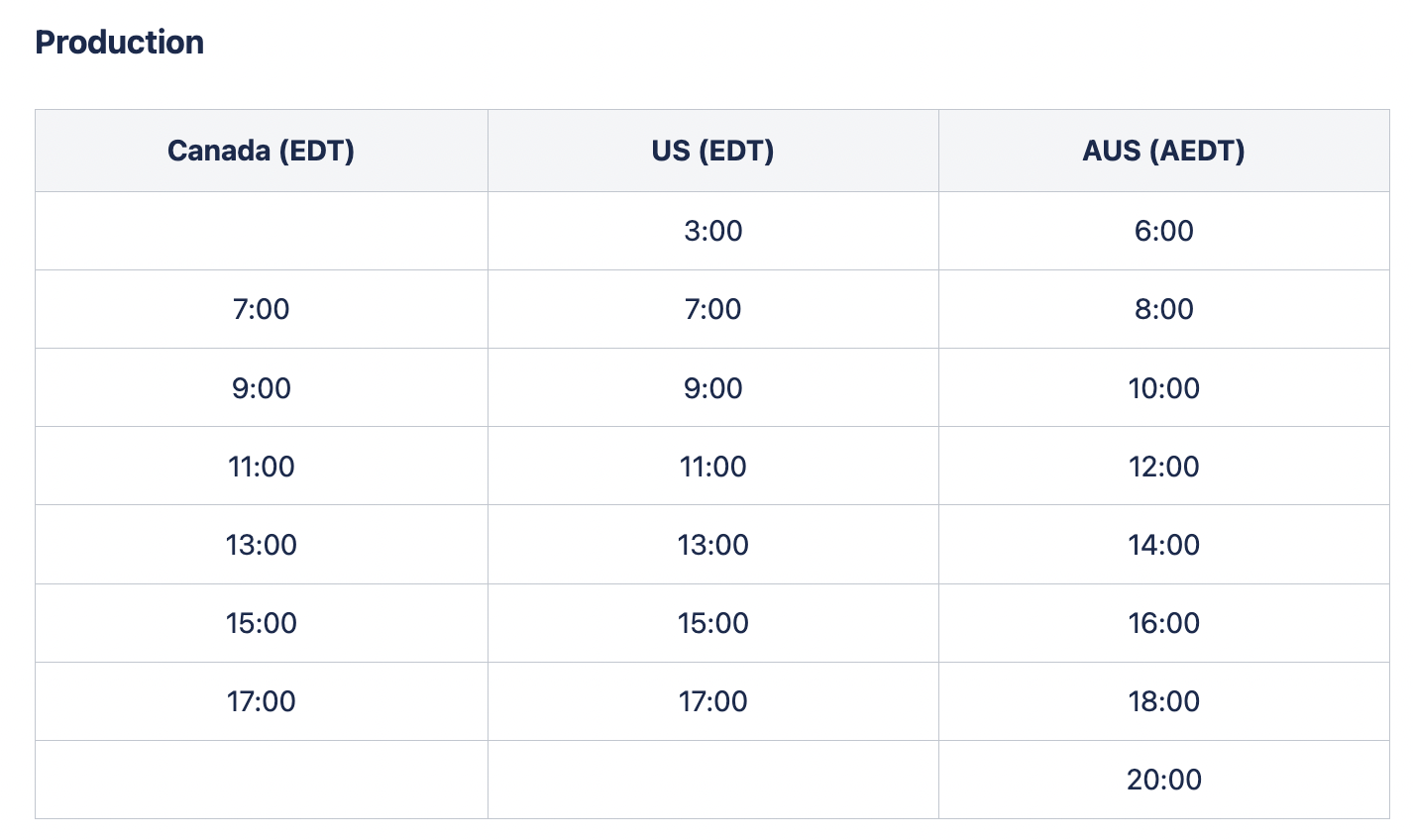The image size is (1413, 840).
Task: Click the 12:00 AUS time cell
Action: tap(1163, 466)
